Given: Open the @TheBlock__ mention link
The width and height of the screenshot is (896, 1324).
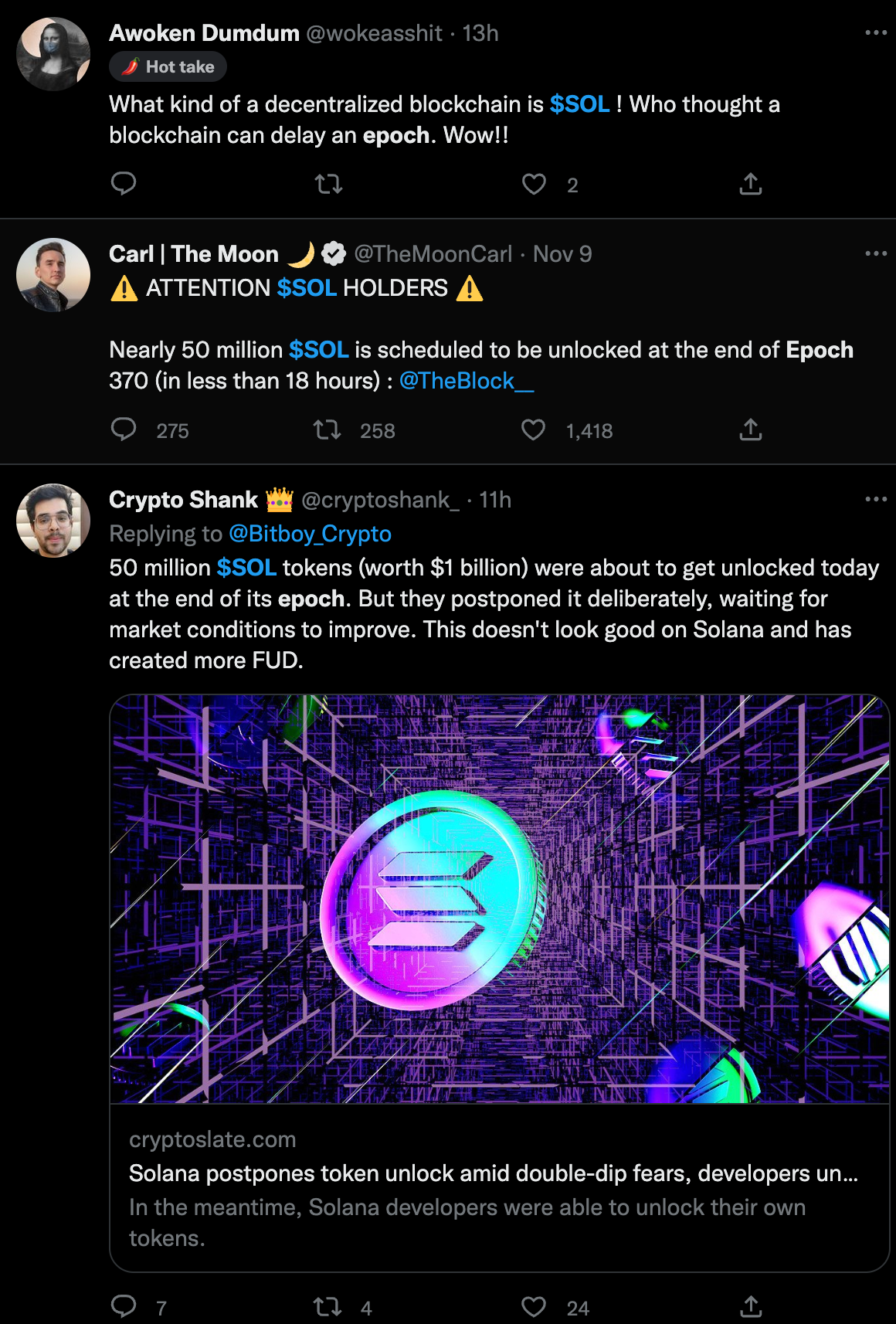Looking at the screenshot, I should coord(467,381).
